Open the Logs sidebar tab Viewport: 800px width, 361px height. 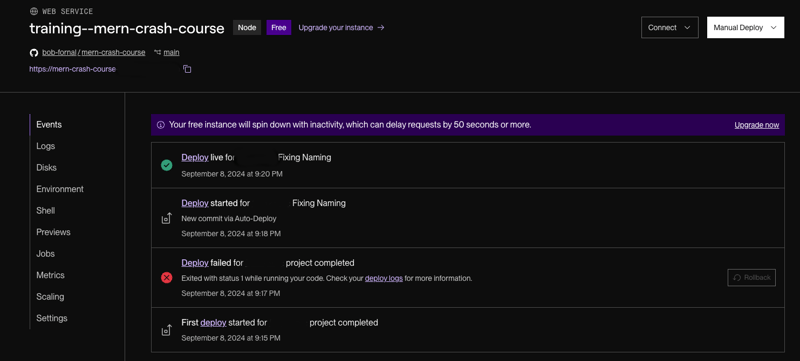pyautogui.click(x=45, y=146)
